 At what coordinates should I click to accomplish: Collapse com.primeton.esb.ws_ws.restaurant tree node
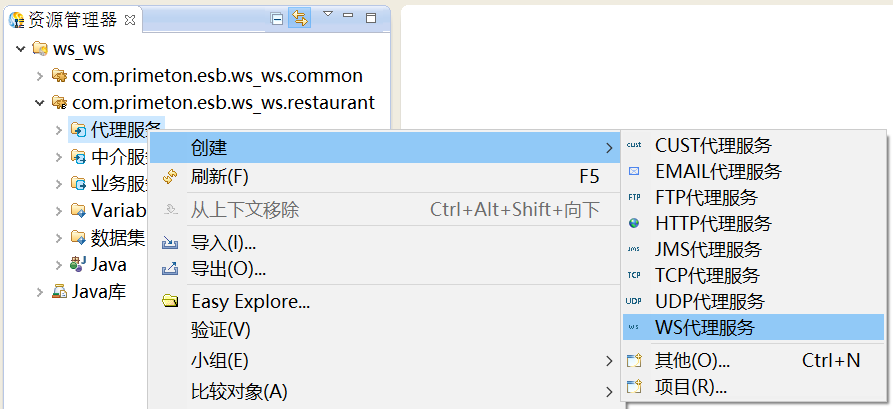39,102
